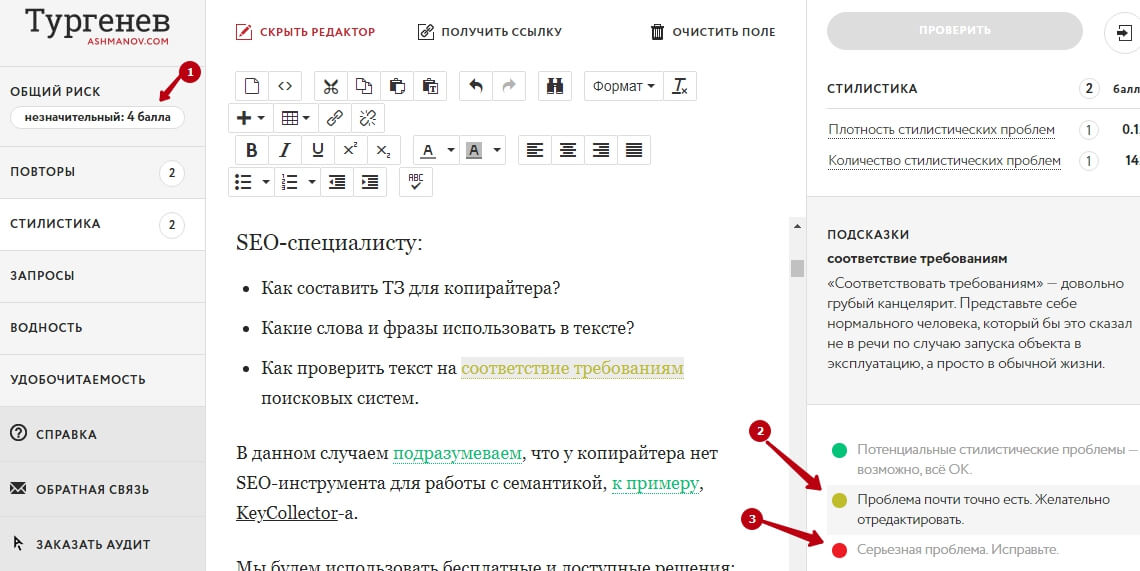The image size is (1140, 571).
Task: Align text left
Action: point(535,150)
